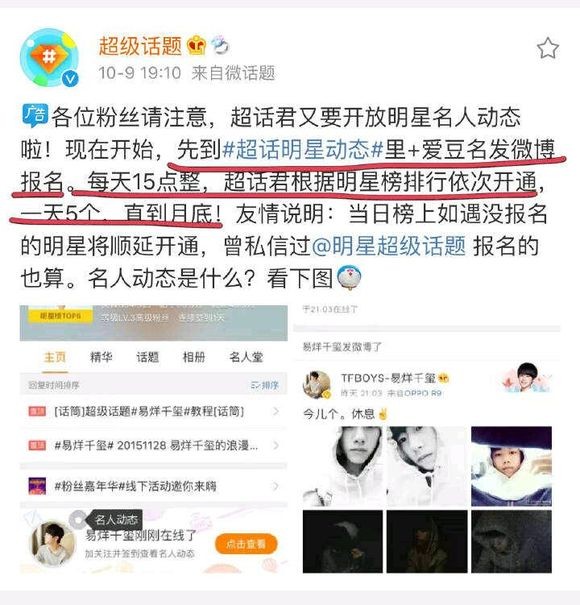The width and height of the screenshot is (580, 605).
Task: Open the 超级话题 profile avatar
Action: [x=49, y=57]
